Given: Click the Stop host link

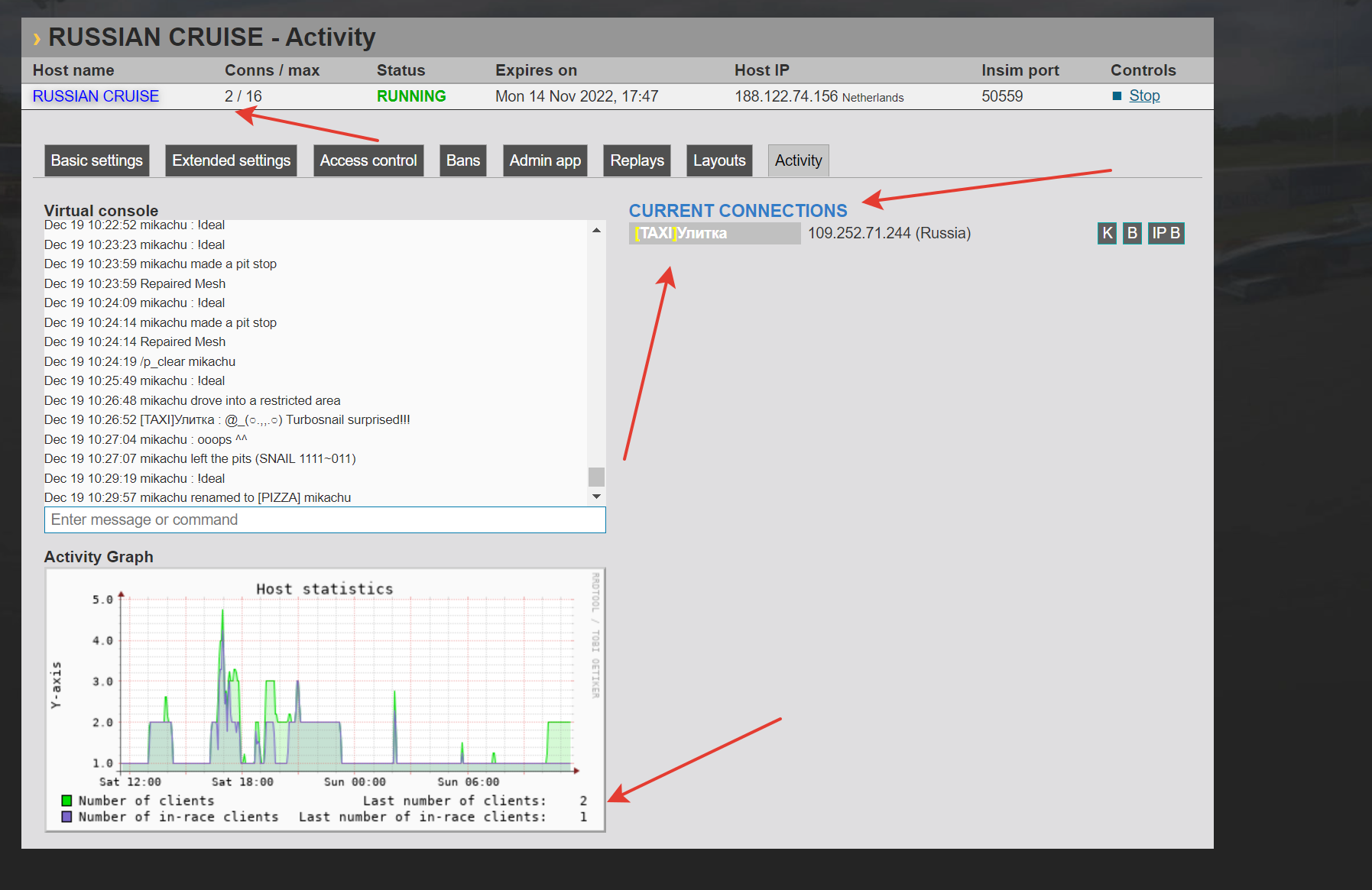Looking at the screenshot, I should click(1144, 96).
